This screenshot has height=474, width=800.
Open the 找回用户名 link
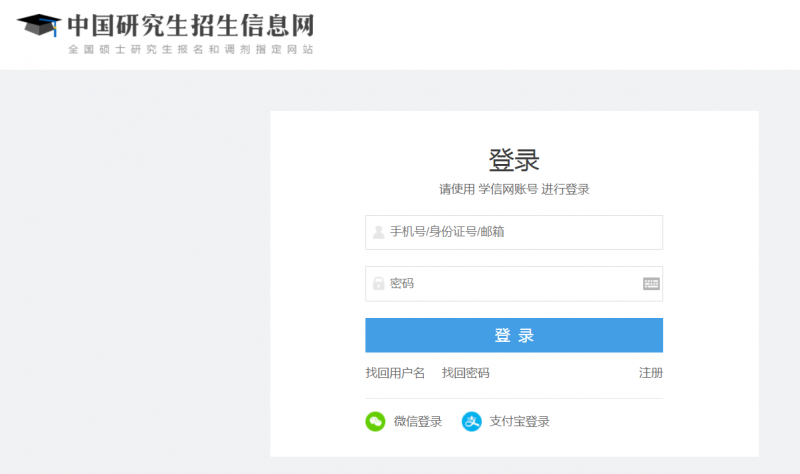point(395,373)
